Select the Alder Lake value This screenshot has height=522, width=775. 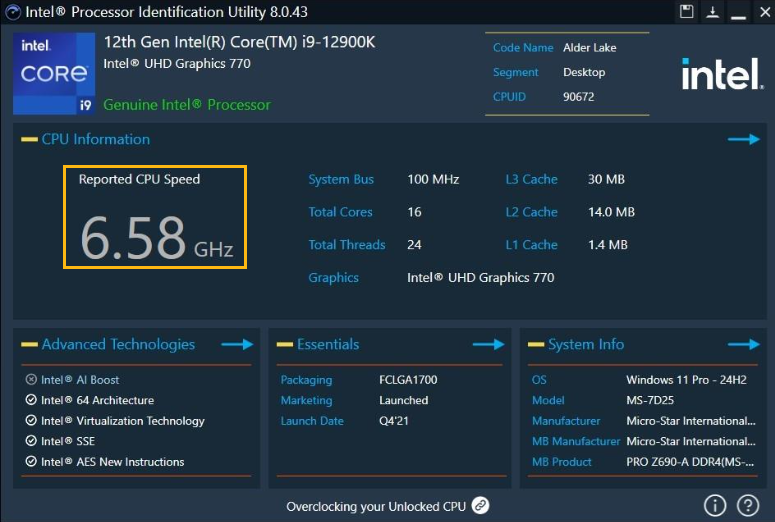(590, 48)
